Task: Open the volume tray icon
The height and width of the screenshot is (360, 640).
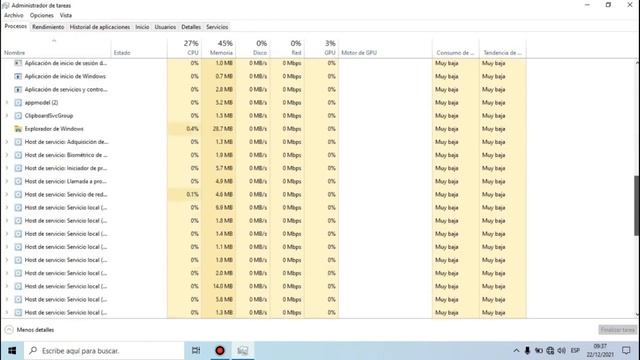Action: (562, 351)
